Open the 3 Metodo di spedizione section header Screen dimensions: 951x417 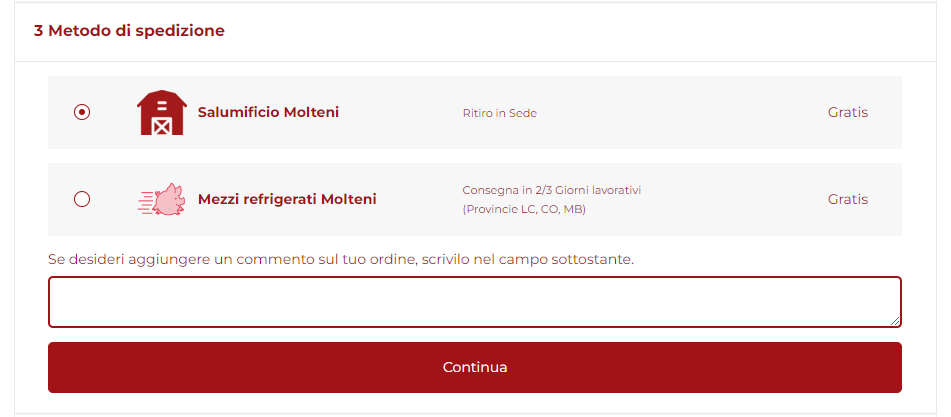click(475, 31)
